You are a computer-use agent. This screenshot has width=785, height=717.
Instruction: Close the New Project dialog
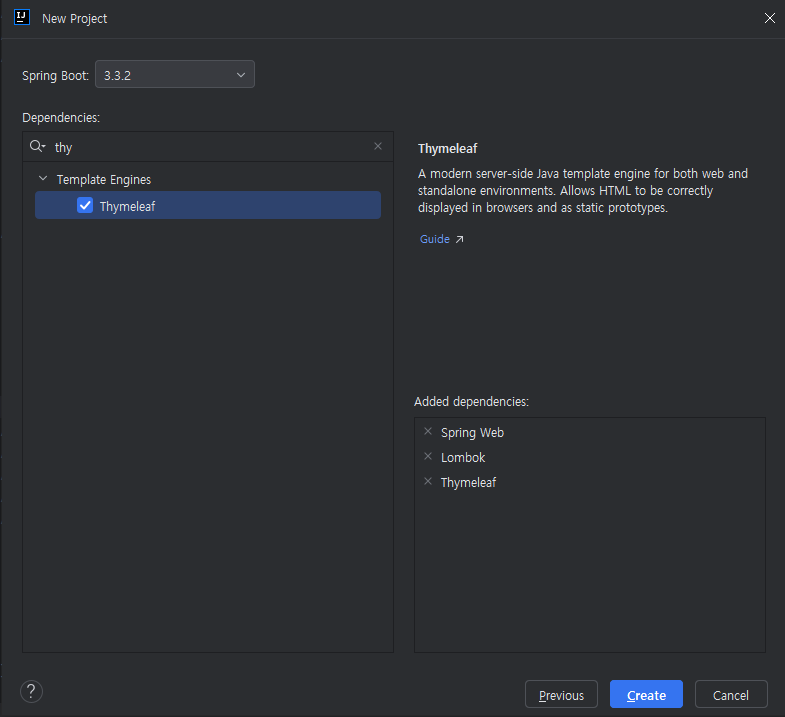[769, 19]
